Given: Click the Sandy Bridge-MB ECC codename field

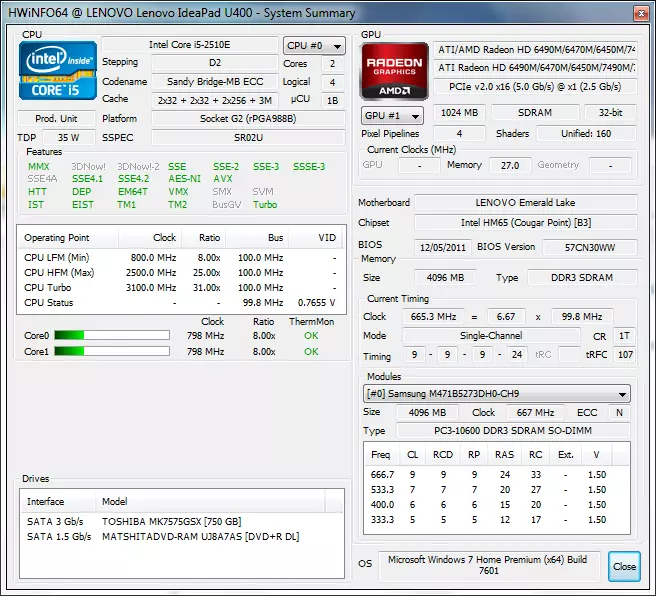Looking at the screenshot, I should coord(215,82).
